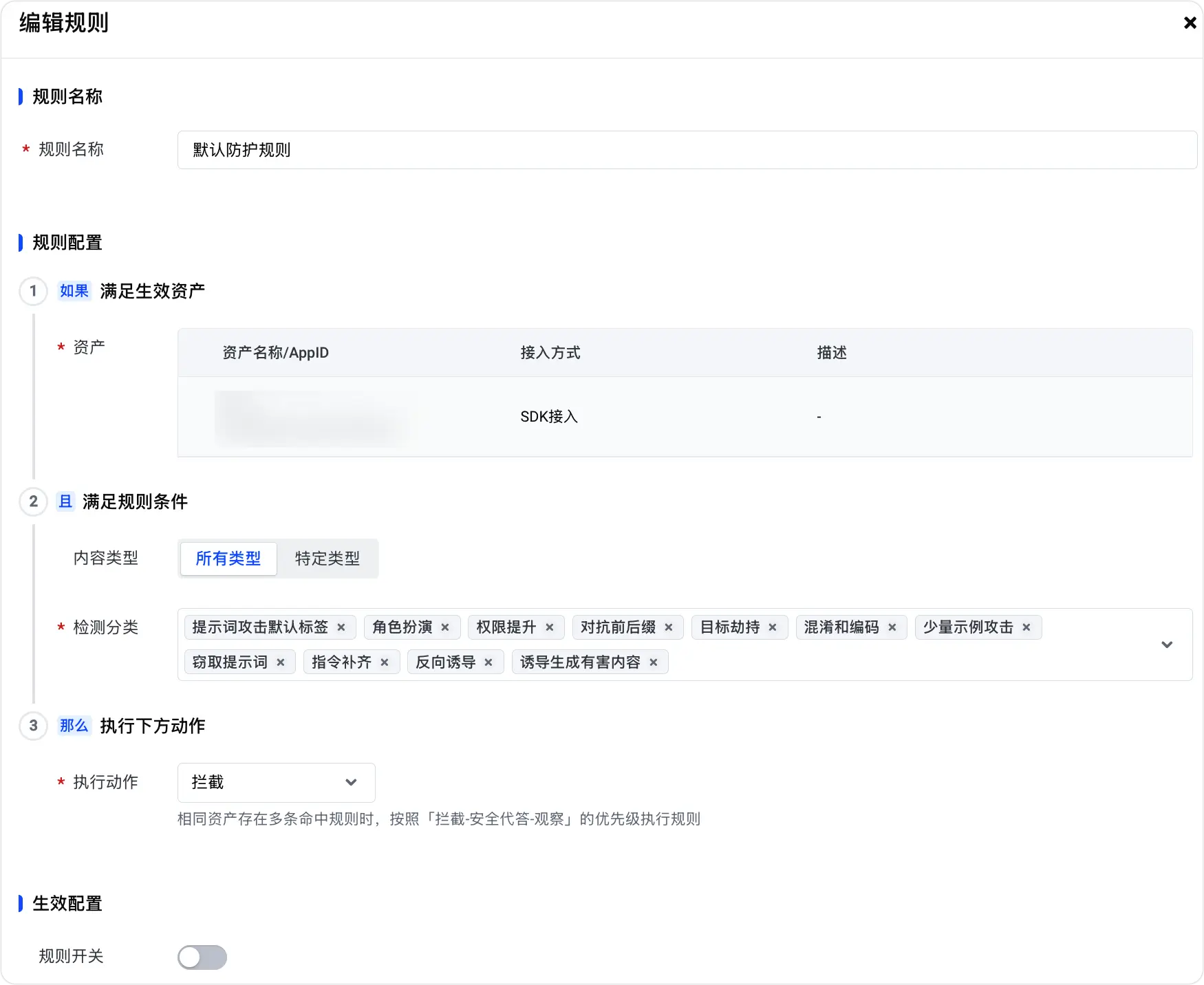1204x985 pixels.
Task: Expand the 检测分类 multi-select chevron
Action: [x=1167, y=645]
